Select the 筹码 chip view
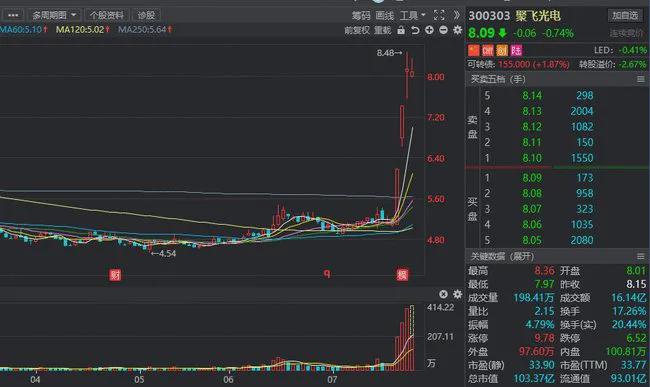650x387 pixels. coord(361,16)
